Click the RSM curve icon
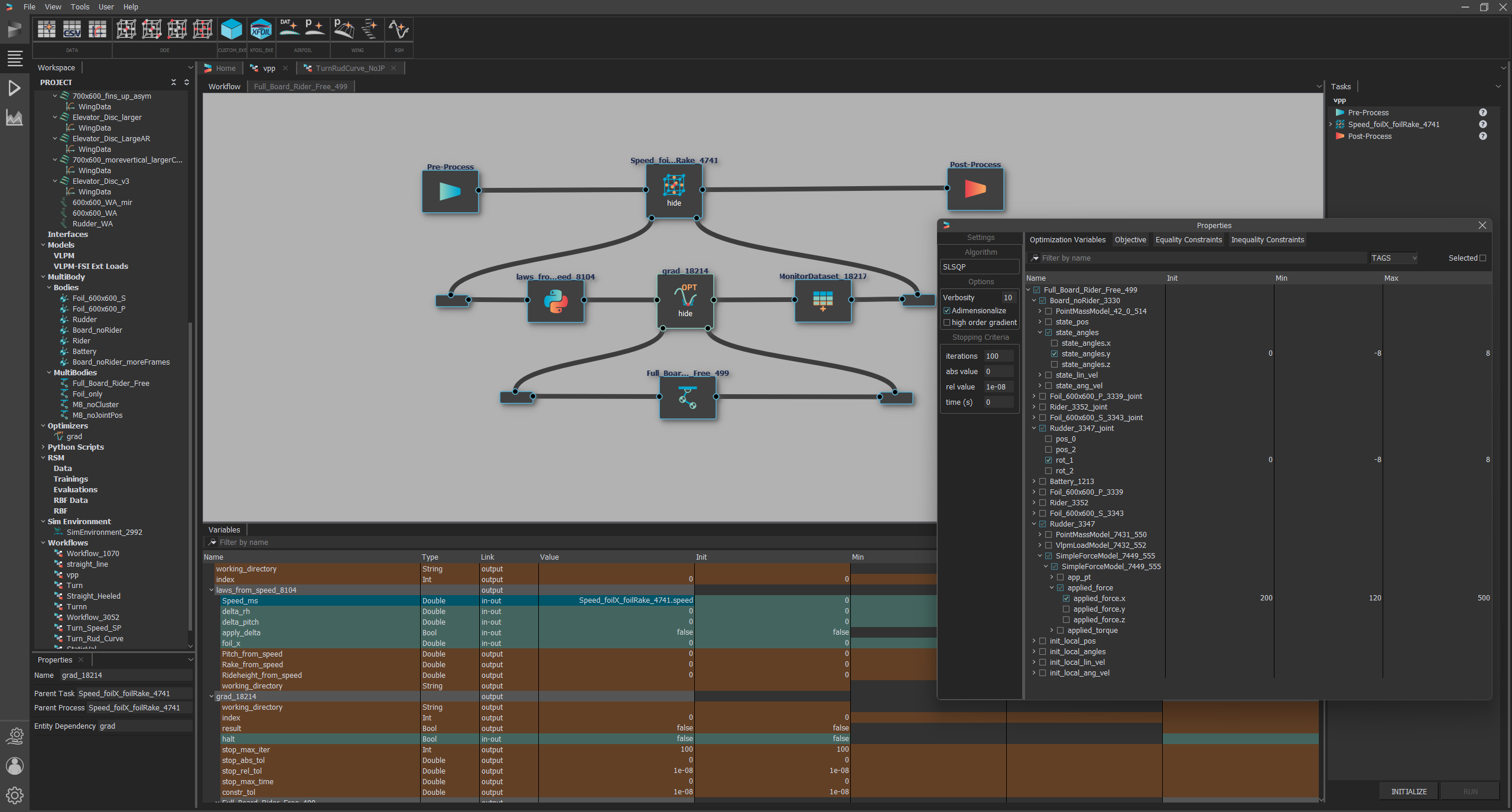Image resolution: width=1512 pixels, height=812 pixels. (398, 28)
